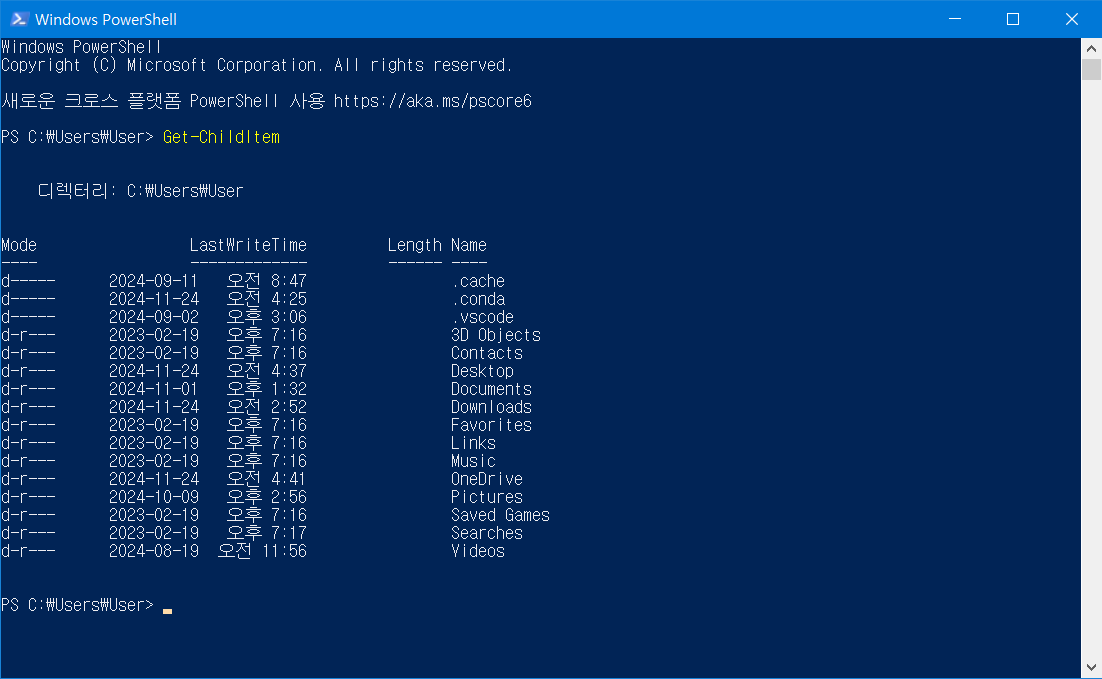The width and height of the screenshot is (1102, 679).
Task: Click the PowerShell icon in the title bar
Action: 20,19
